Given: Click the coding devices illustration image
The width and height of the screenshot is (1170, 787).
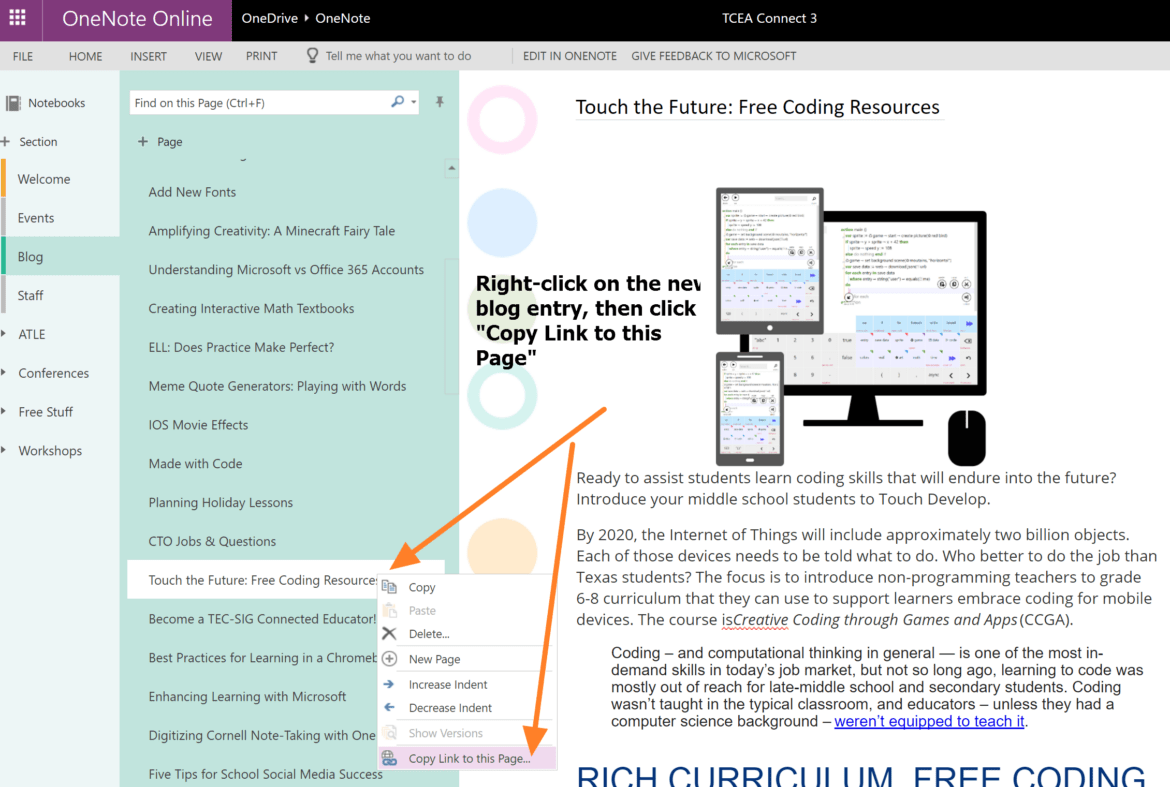Looking at the screenshot, I should click(851, 326).
